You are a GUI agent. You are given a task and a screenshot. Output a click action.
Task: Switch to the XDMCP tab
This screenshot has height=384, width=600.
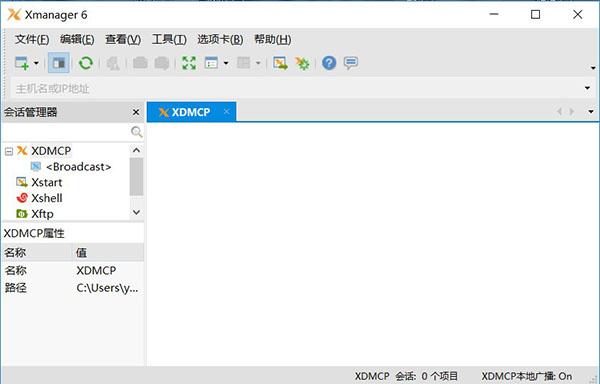[191, 112]
